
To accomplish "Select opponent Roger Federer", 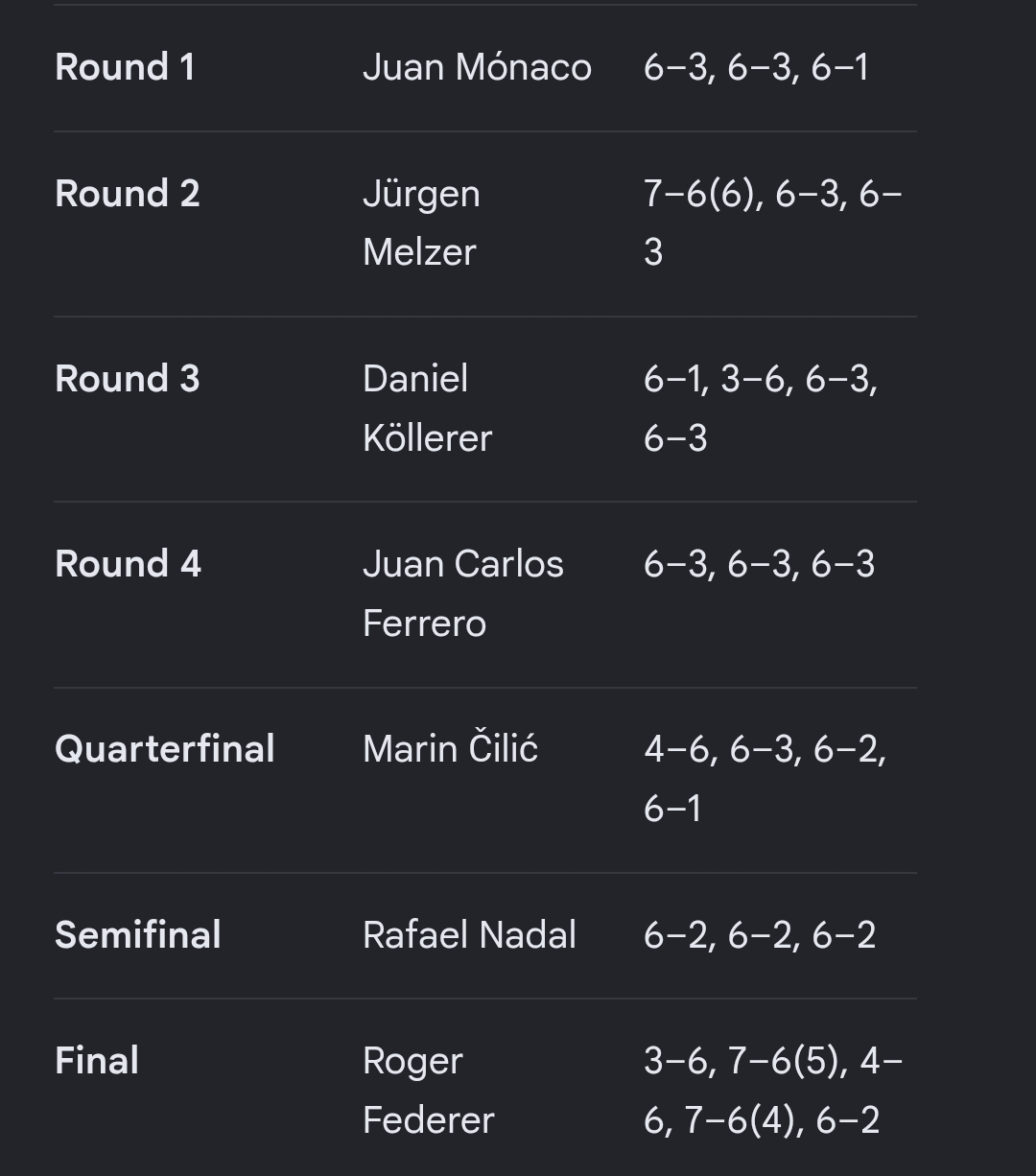I will pos(428,1091).
